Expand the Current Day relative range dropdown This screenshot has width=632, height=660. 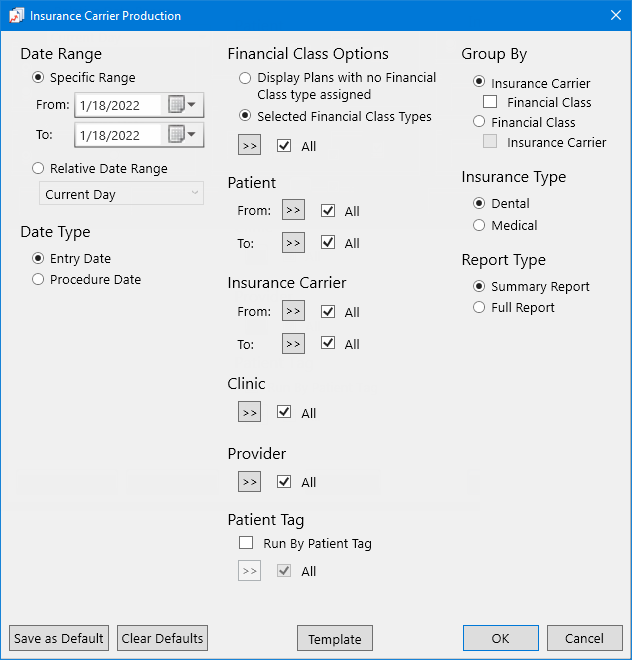pos(121,194)
